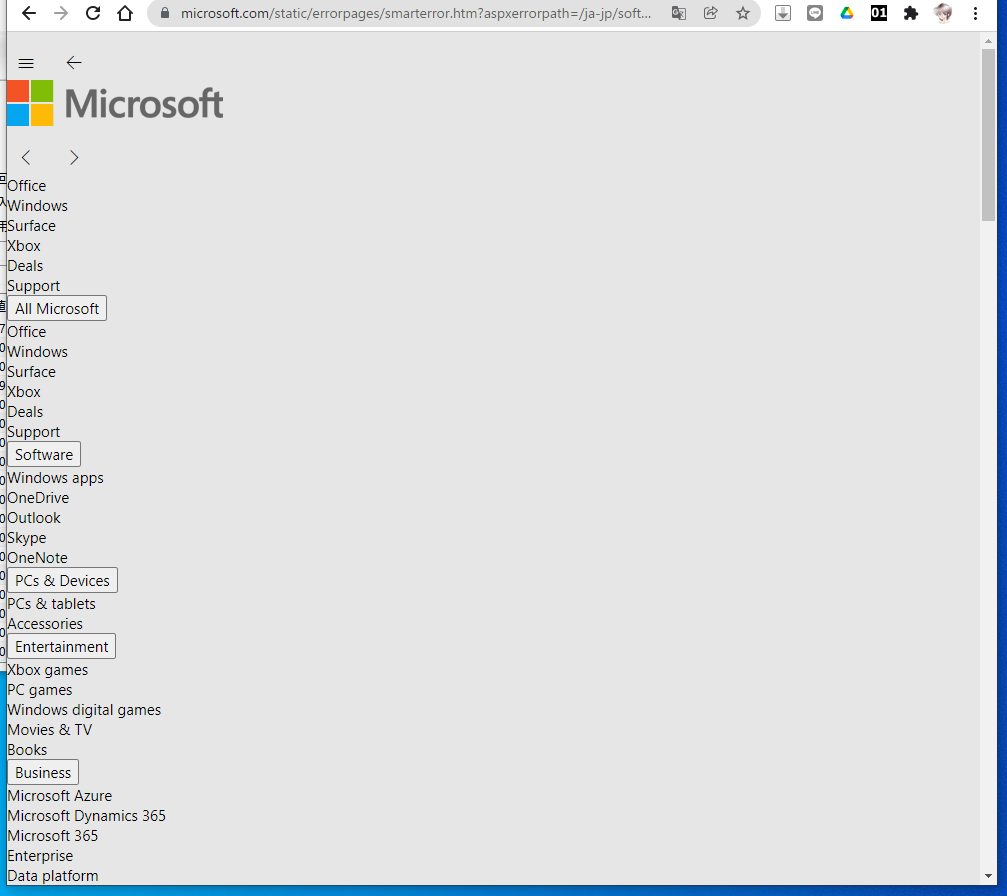Image resolution: width=1007 pixels, height=896 pixels.
Task: Open the LINE extension icon
Action: coord(815,13)
